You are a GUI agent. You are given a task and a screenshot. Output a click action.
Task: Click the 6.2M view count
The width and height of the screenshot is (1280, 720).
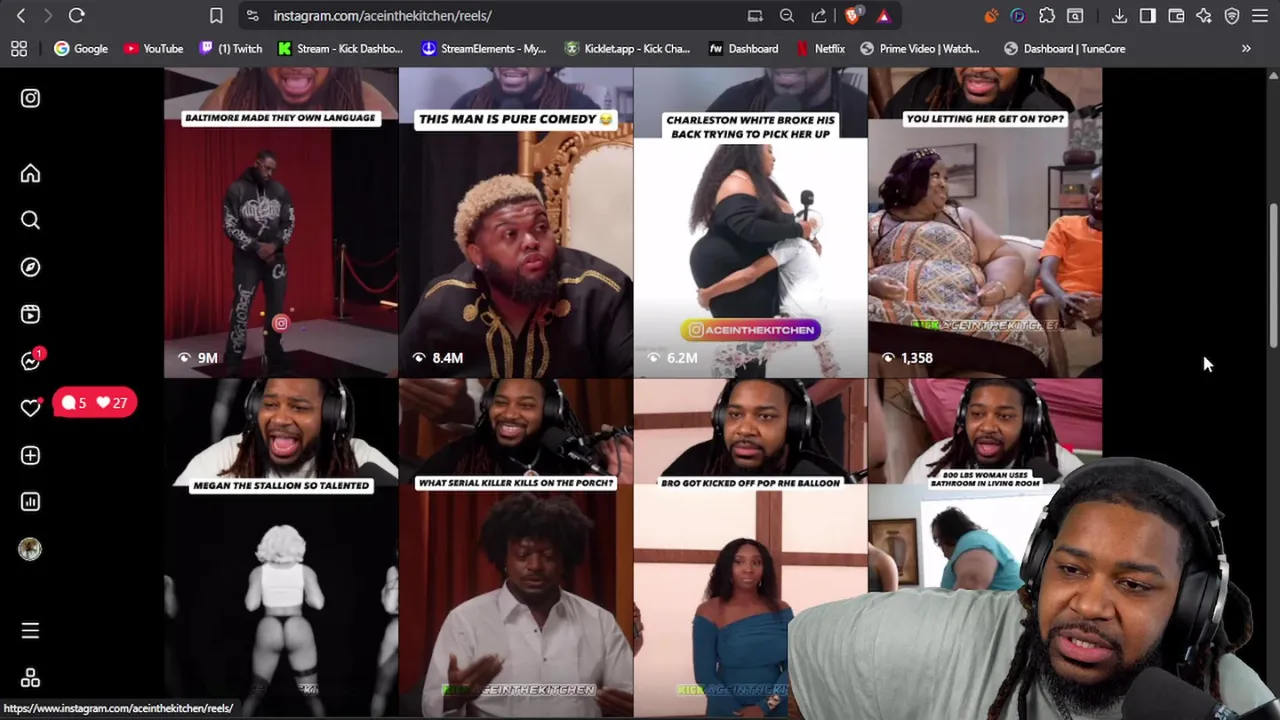click(672, 358)
